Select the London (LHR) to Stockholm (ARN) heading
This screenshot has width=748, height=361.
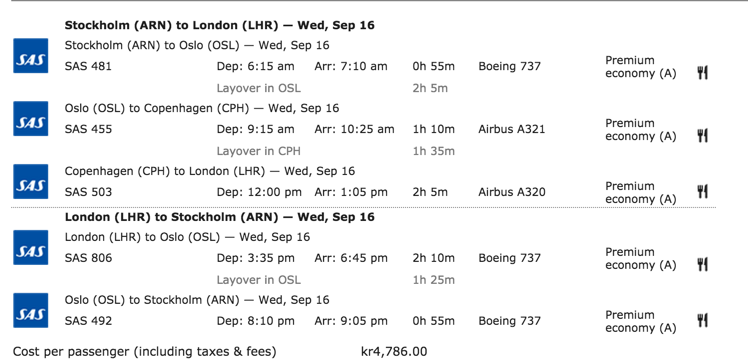click(x=219, y=217)
